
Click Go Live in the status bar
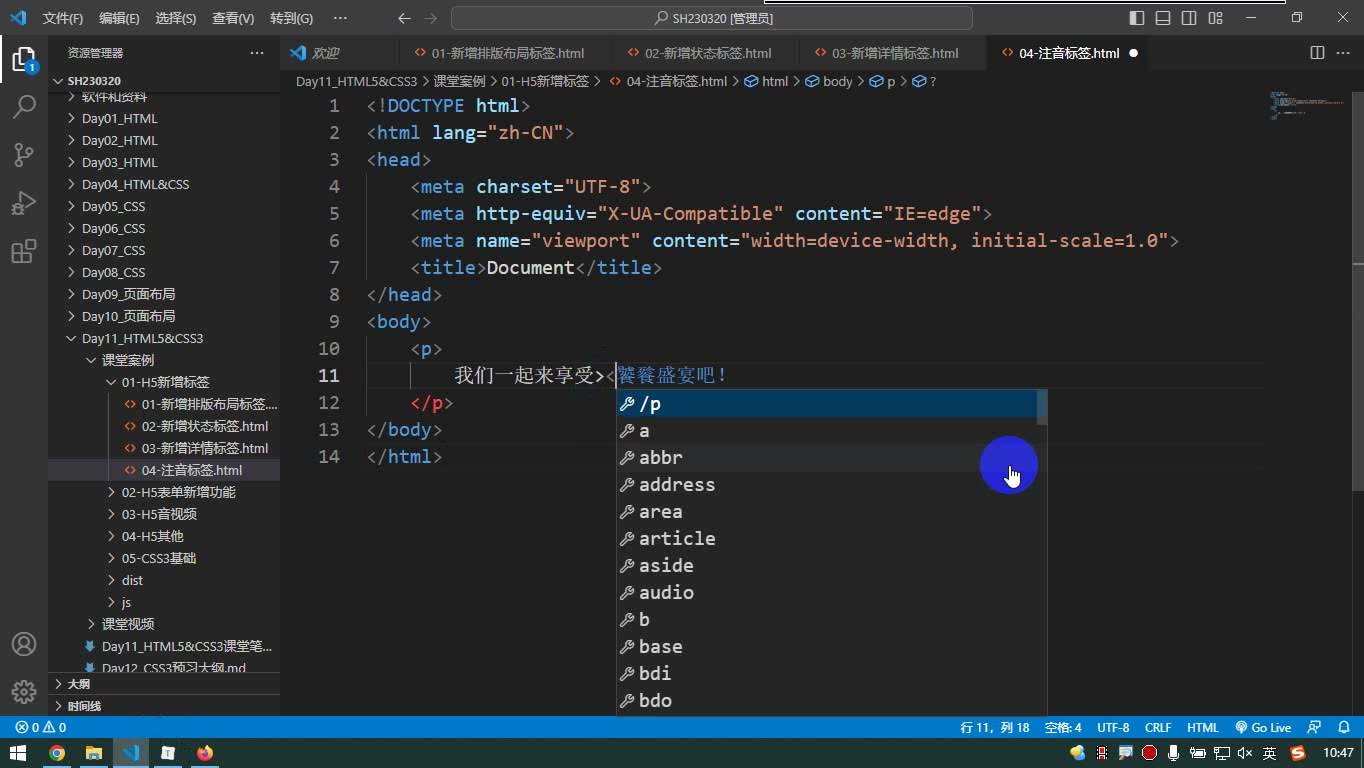click(1263, 728)
